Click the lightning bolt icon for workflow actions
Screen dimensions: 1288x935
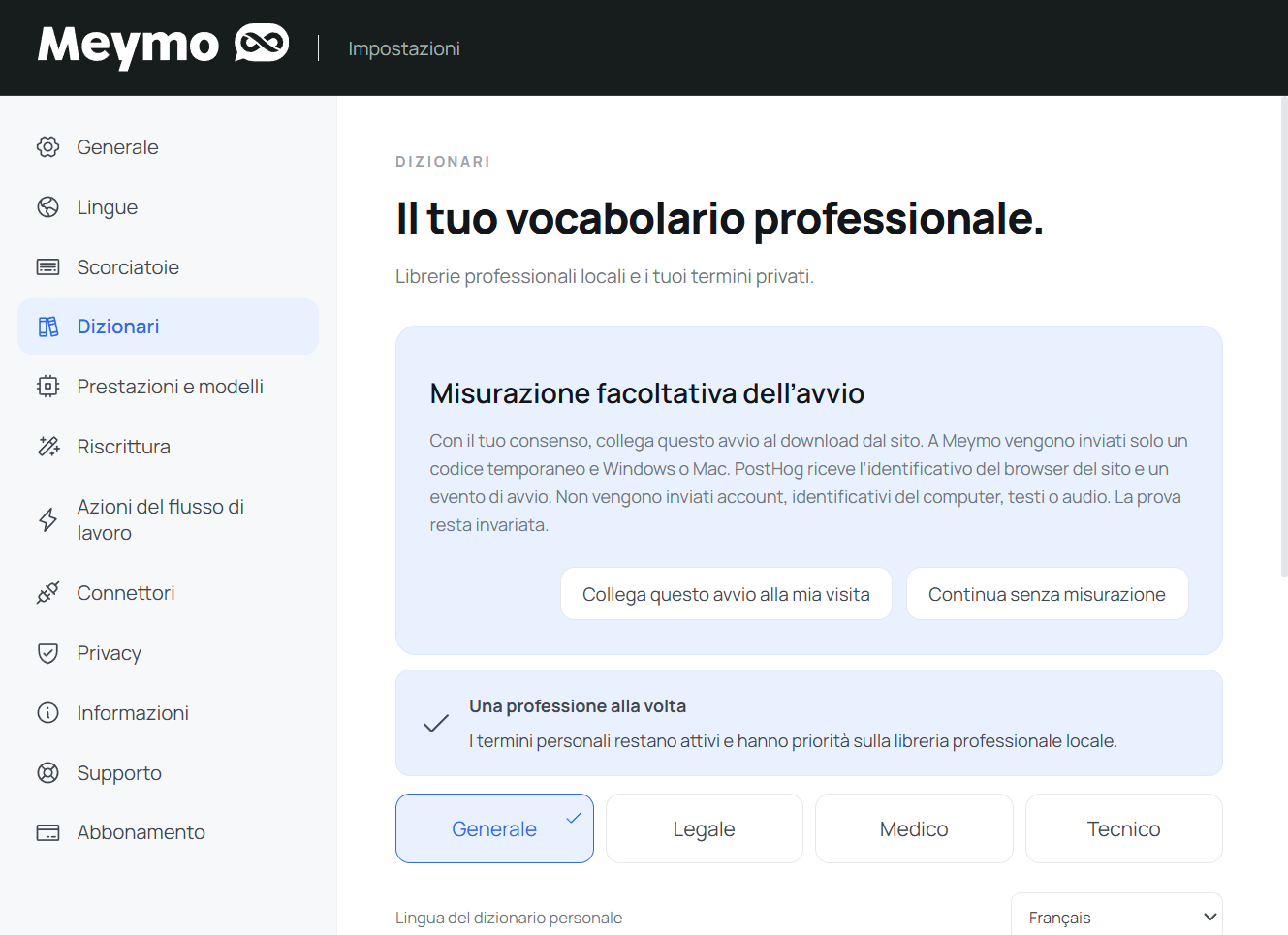pyautogui.click(x=47, y=519)
